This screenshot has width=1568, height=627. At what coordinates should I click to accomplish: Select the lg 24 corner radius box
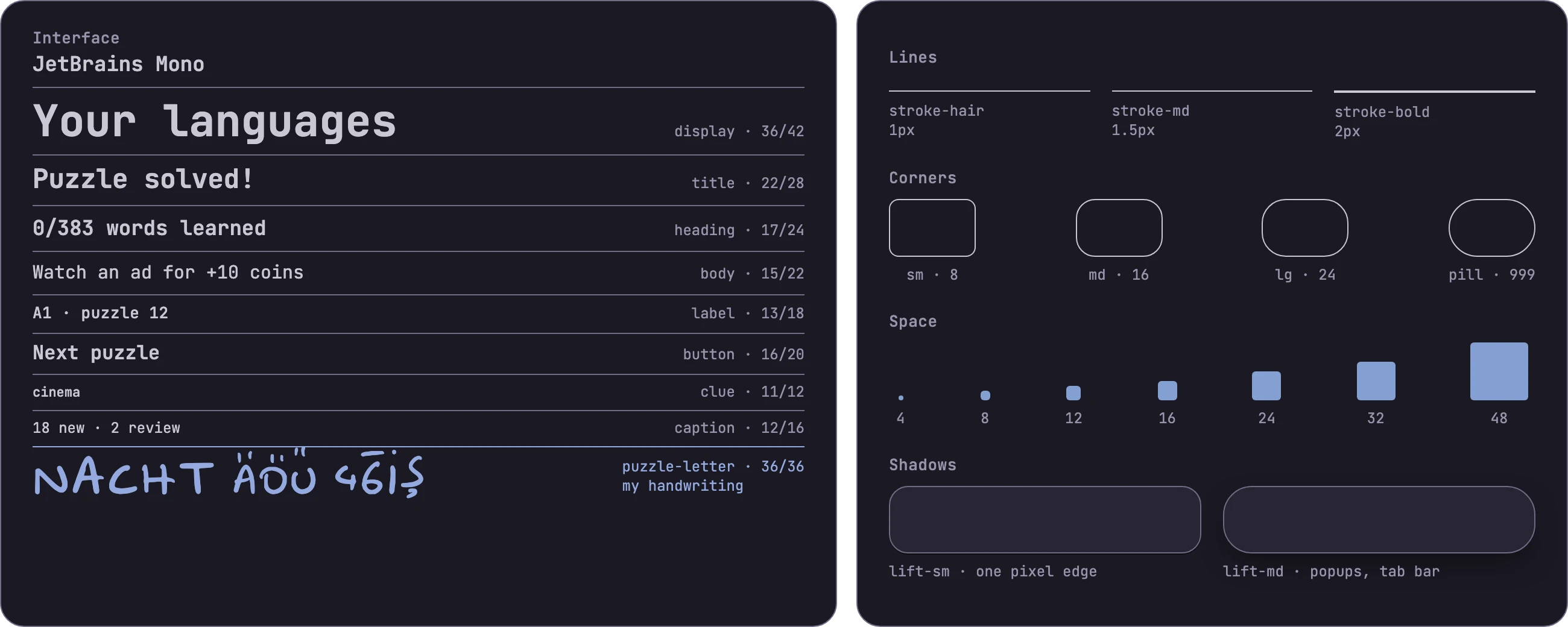pyautogui.click(x=1304, y=228)
